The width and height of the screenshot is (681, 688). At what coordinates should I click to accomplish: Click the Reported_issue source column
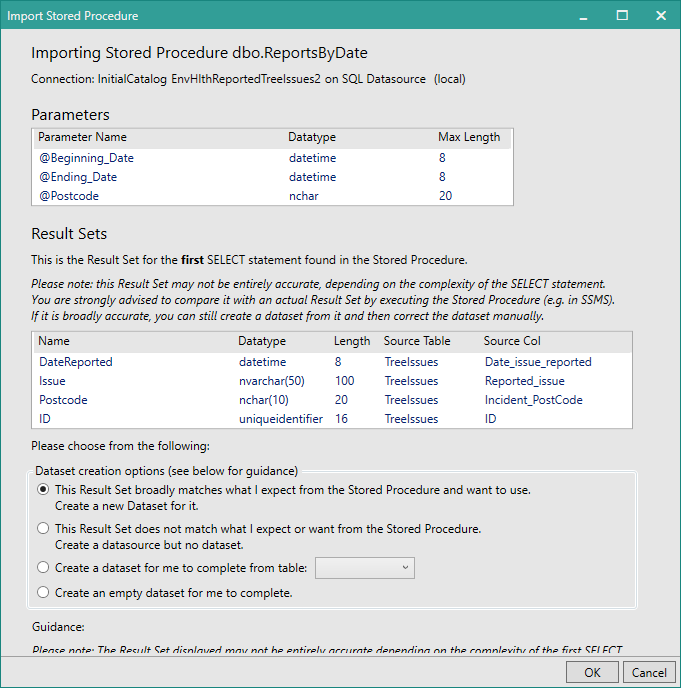(524, 381)
